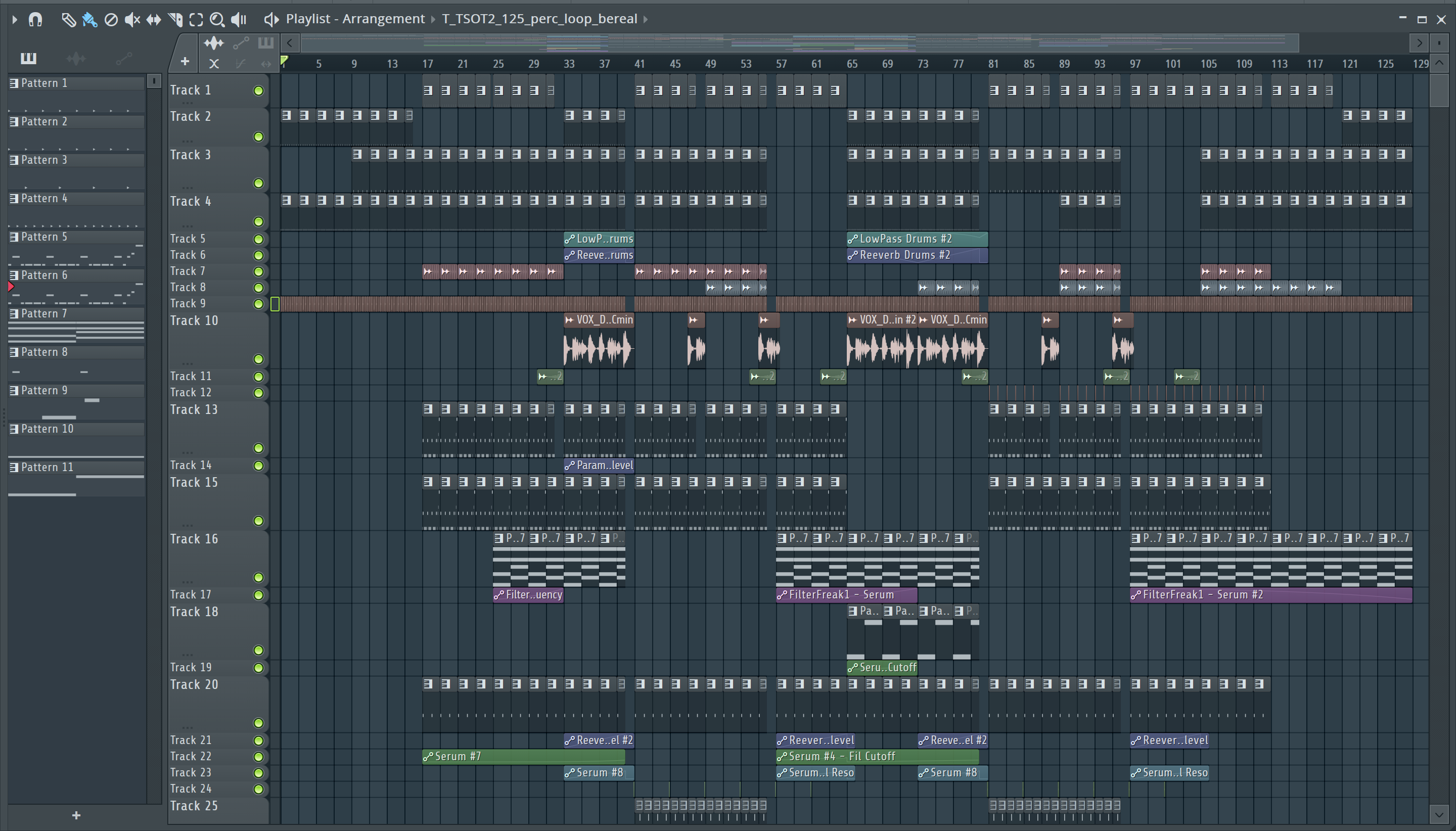Click the timeline overview scrollbar

[x=800, y=43]
